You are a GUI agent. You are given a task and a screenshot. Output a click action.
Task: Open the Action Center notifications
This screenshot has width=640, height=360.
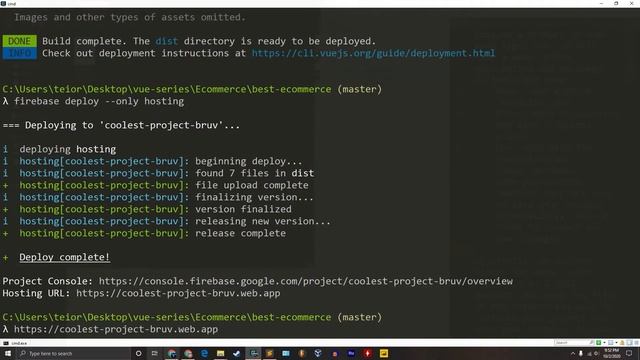point(629,353)
